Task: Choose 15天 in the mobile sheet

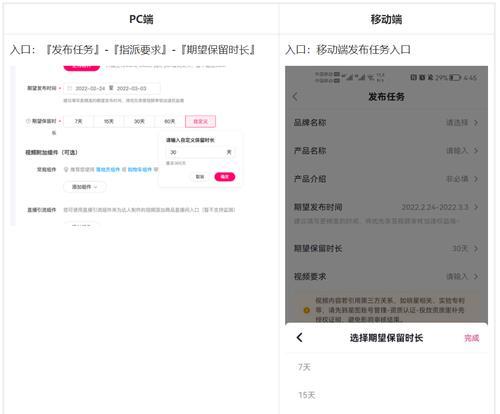Action: [x=307, y=395]
